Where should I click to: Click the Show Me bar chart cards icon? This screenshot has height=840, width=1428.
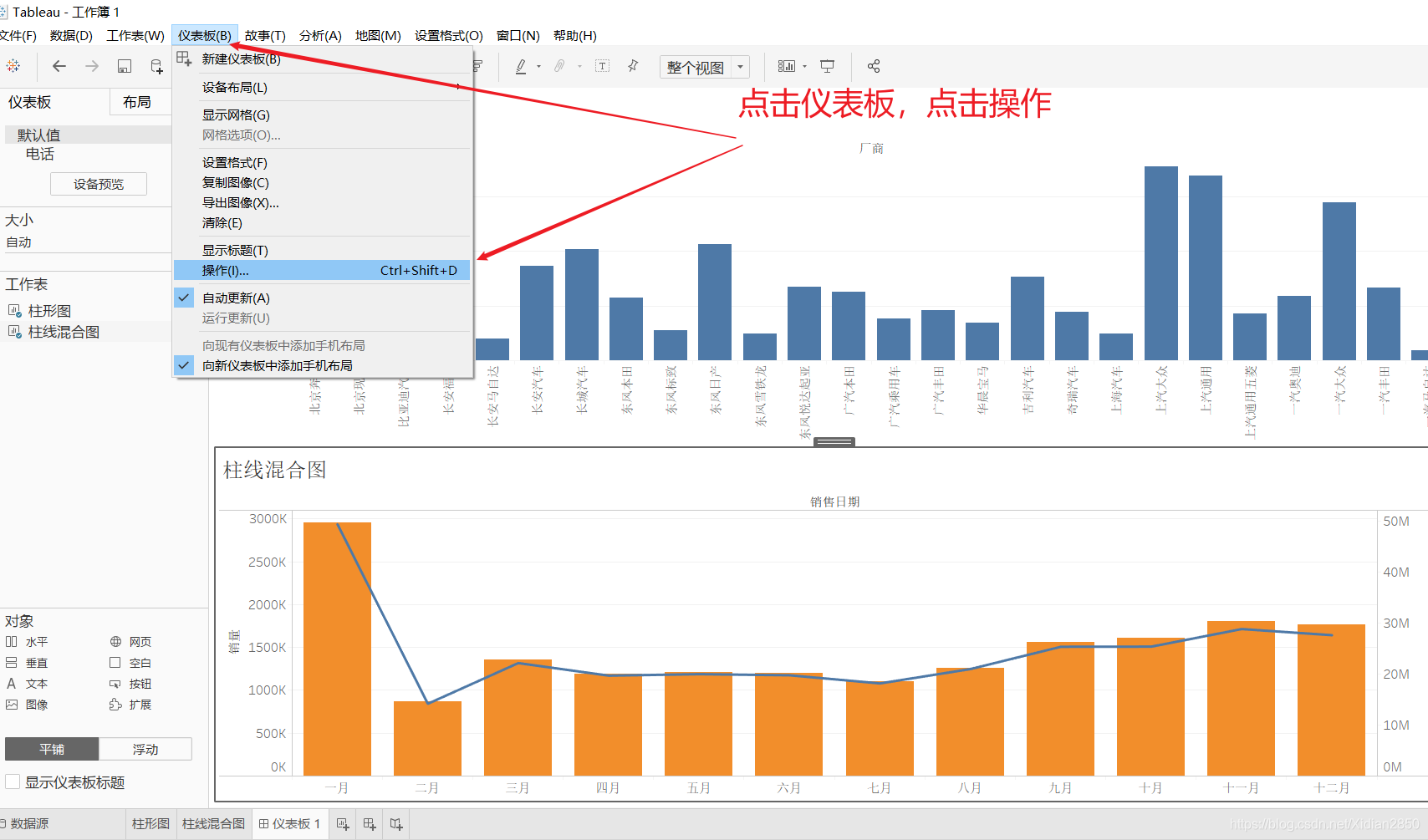[787, 66]
